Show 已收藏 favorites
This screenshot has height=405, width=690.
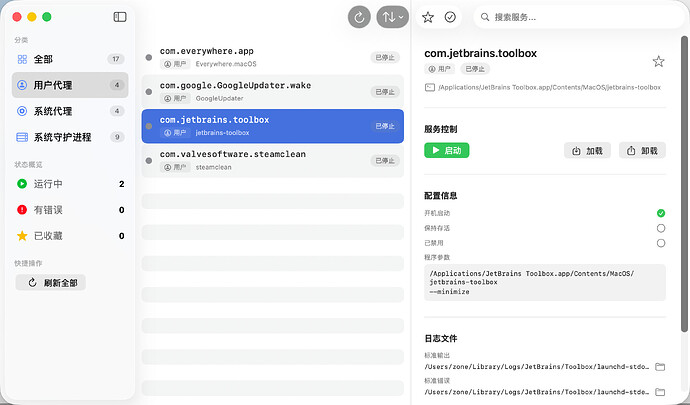tap(70, 236)
